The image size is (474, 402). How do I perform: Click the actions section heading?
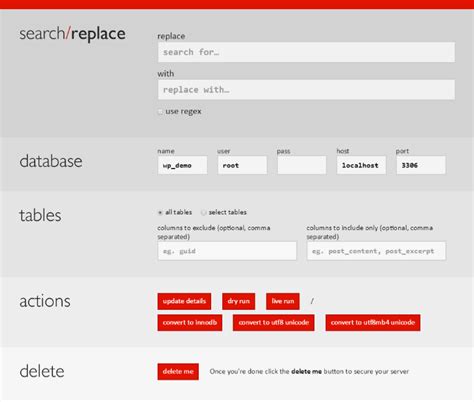coord(45,301)
